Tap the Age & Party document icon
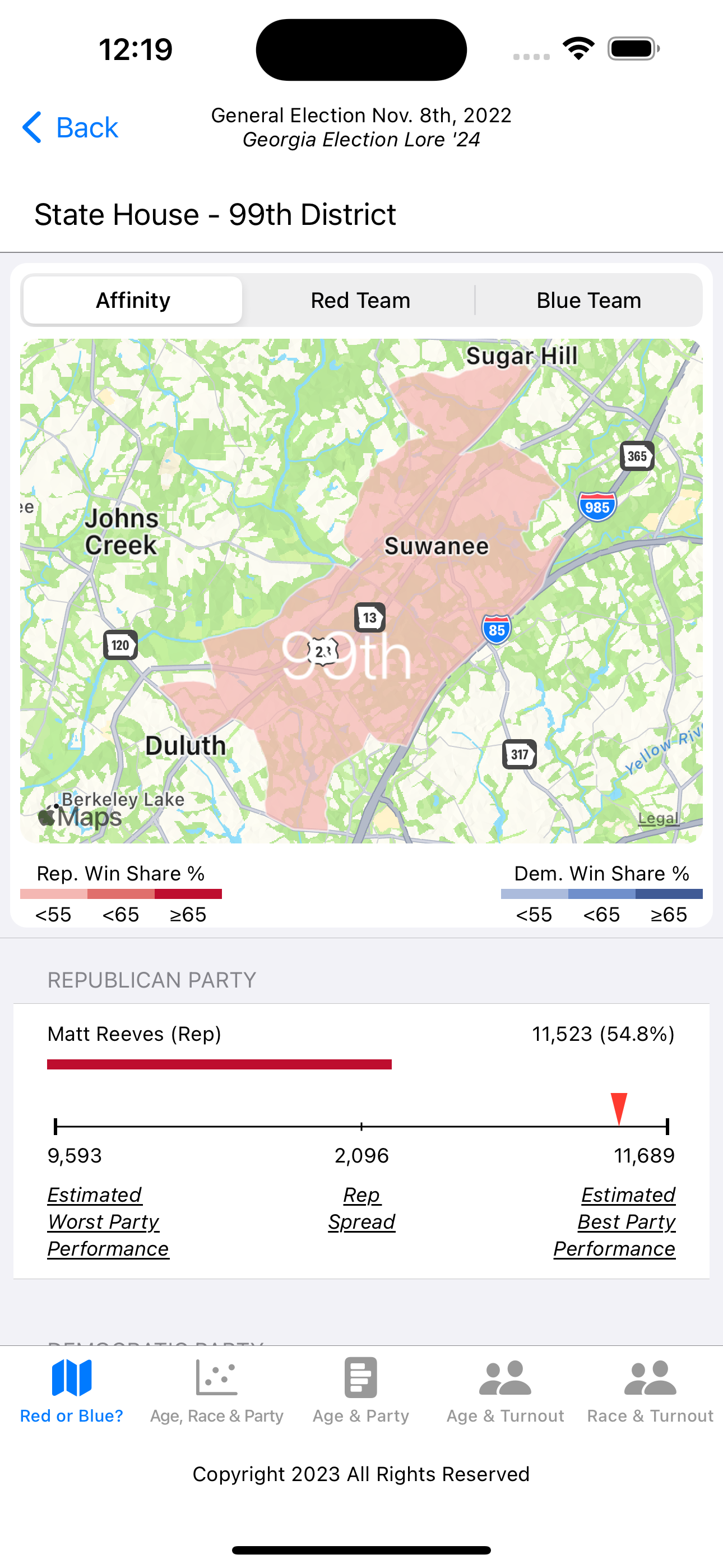 (x=361, y=1377)
